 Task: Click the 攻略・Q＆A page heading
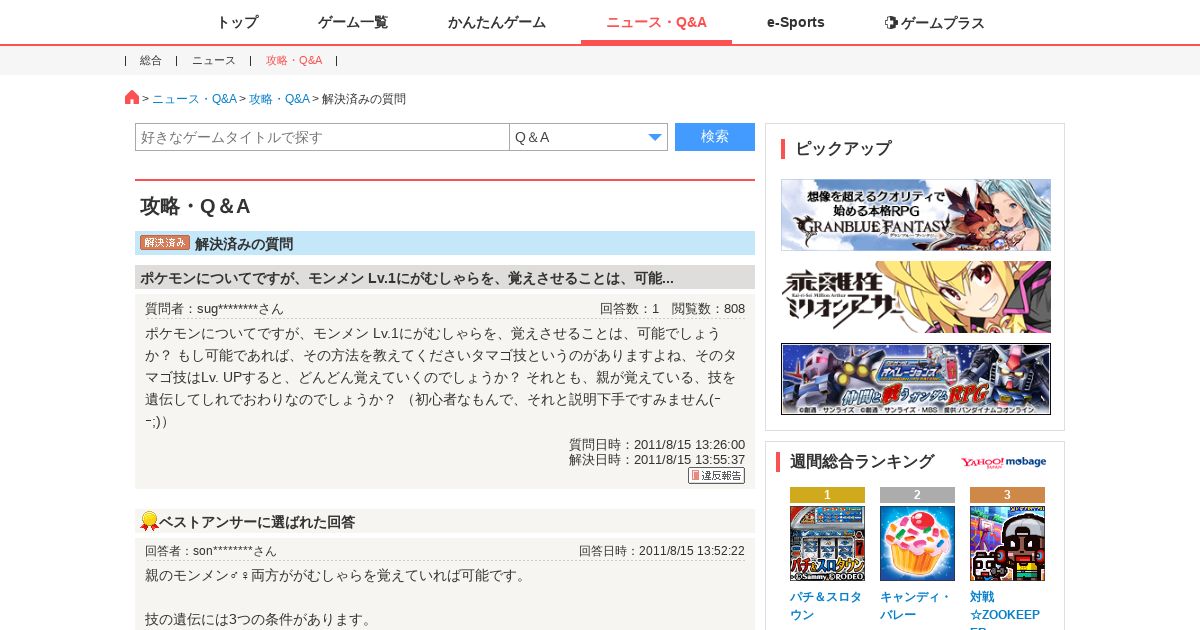(x=195, y=206)
